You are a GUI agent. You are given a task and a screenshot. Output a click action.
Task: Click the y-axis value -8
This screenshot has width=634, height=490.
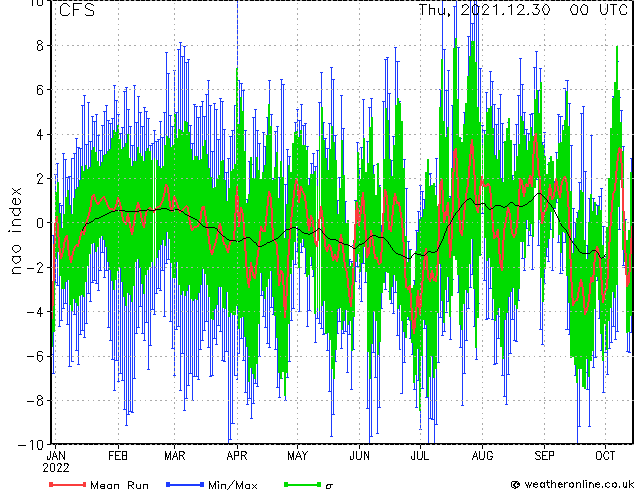tap(35, 400)
